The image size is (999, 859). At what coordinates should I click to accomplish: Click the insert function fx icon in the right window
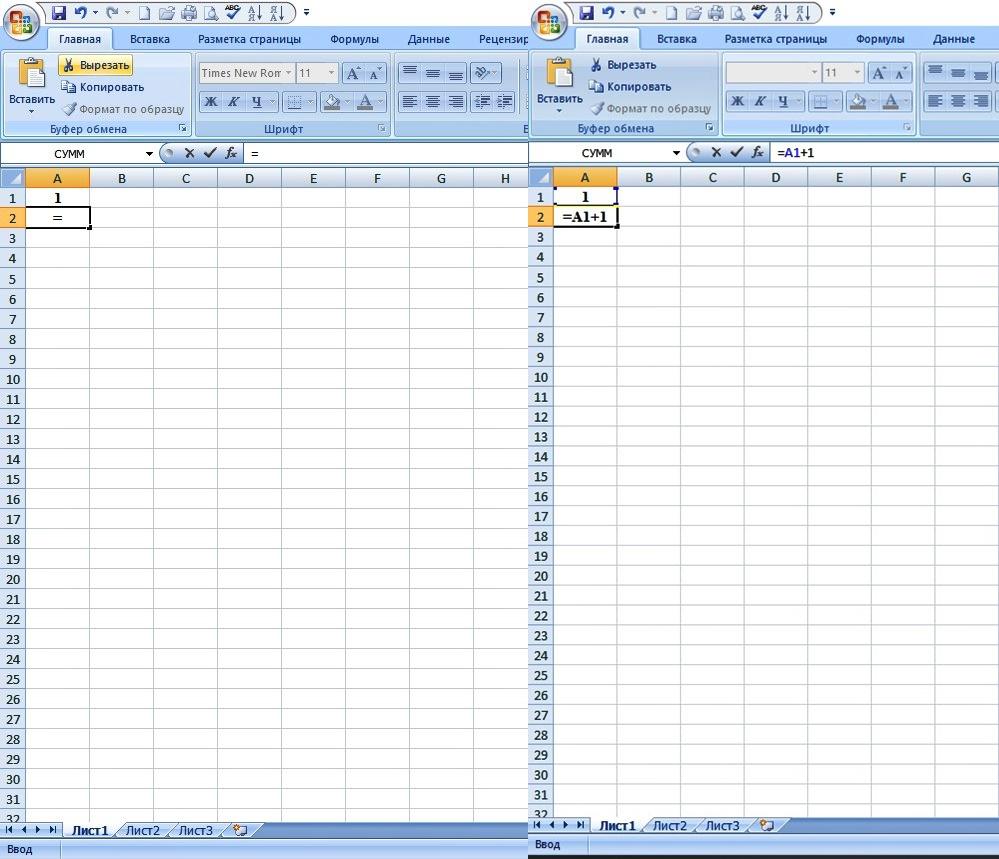tap(758, 152)
